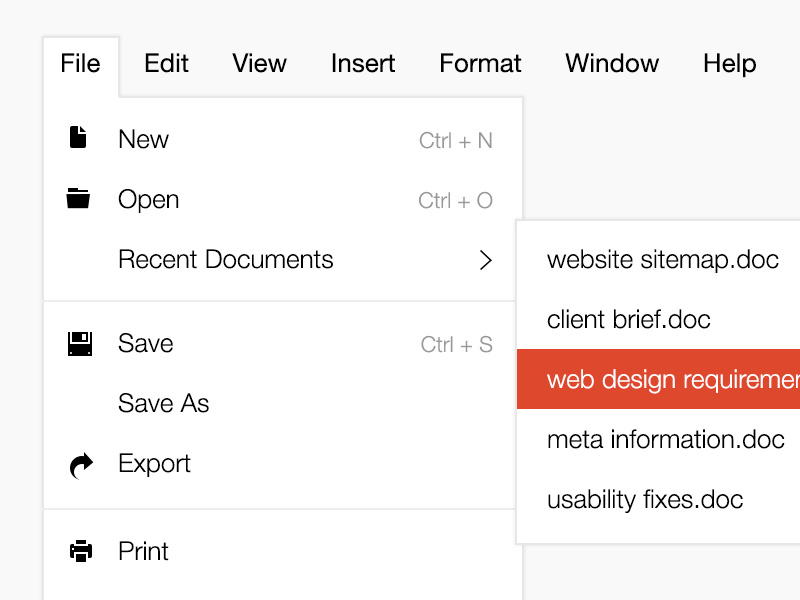Open the View menu
This screenshot has width=800, height=600.
259,64
